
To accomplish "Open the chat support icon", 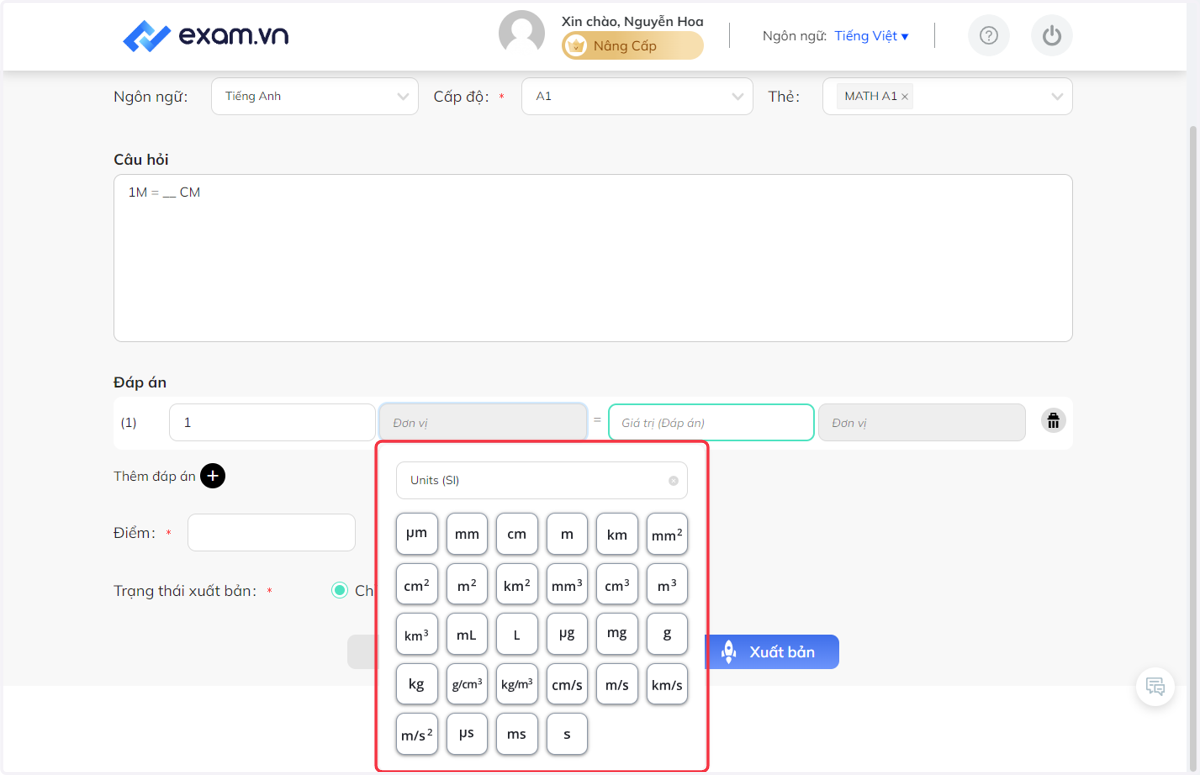I will pyautogui.click(x=1155, y=686).
